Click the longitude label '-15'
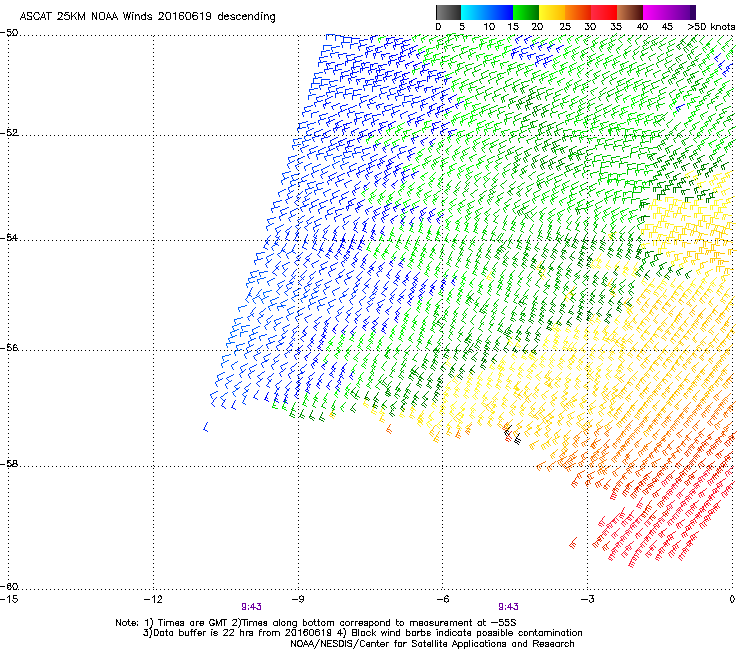Viewport: 740px width, 650px height. coord(9,599)
